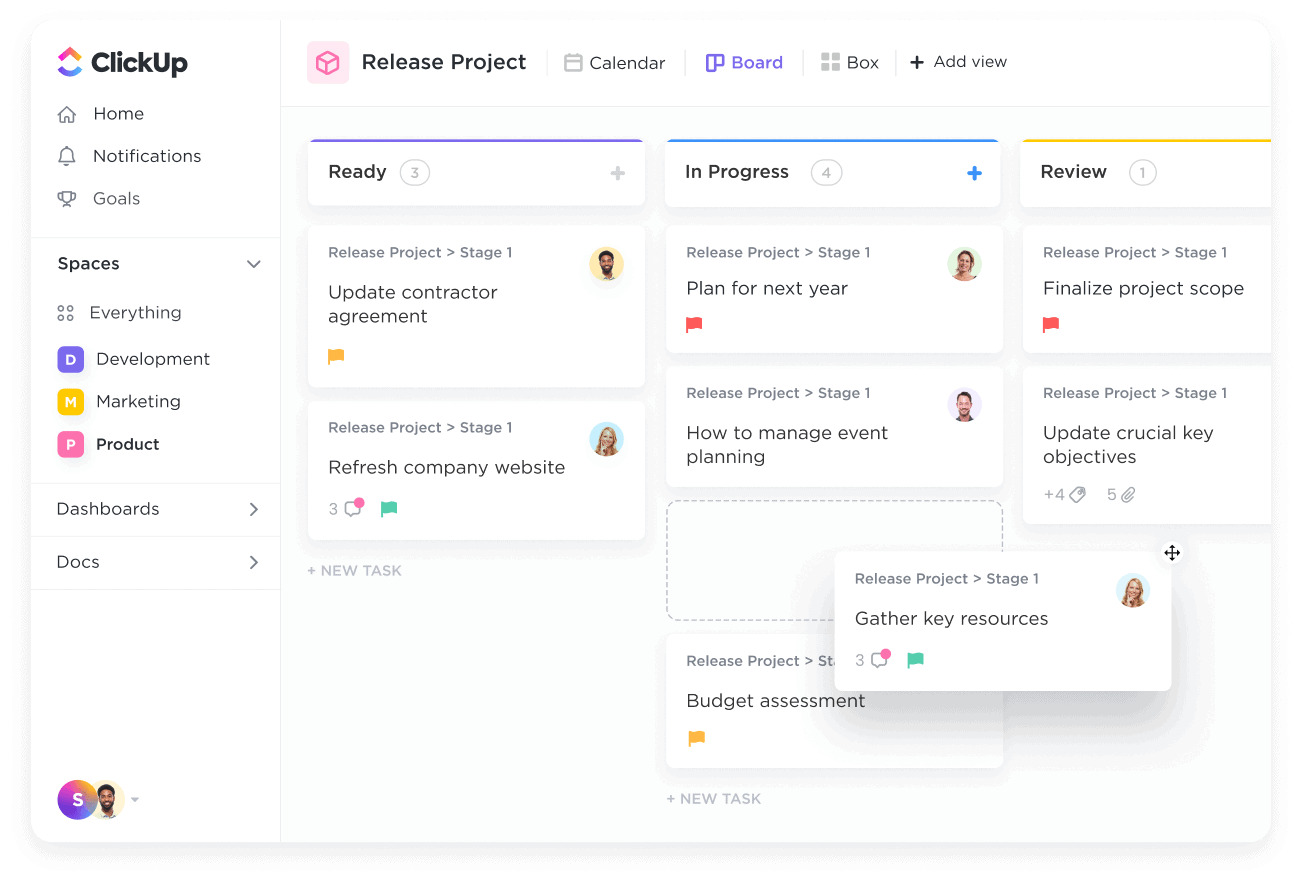Expand the Dashboards section
The width and height of the screenshot is (1299, 883).
point(254,509)
